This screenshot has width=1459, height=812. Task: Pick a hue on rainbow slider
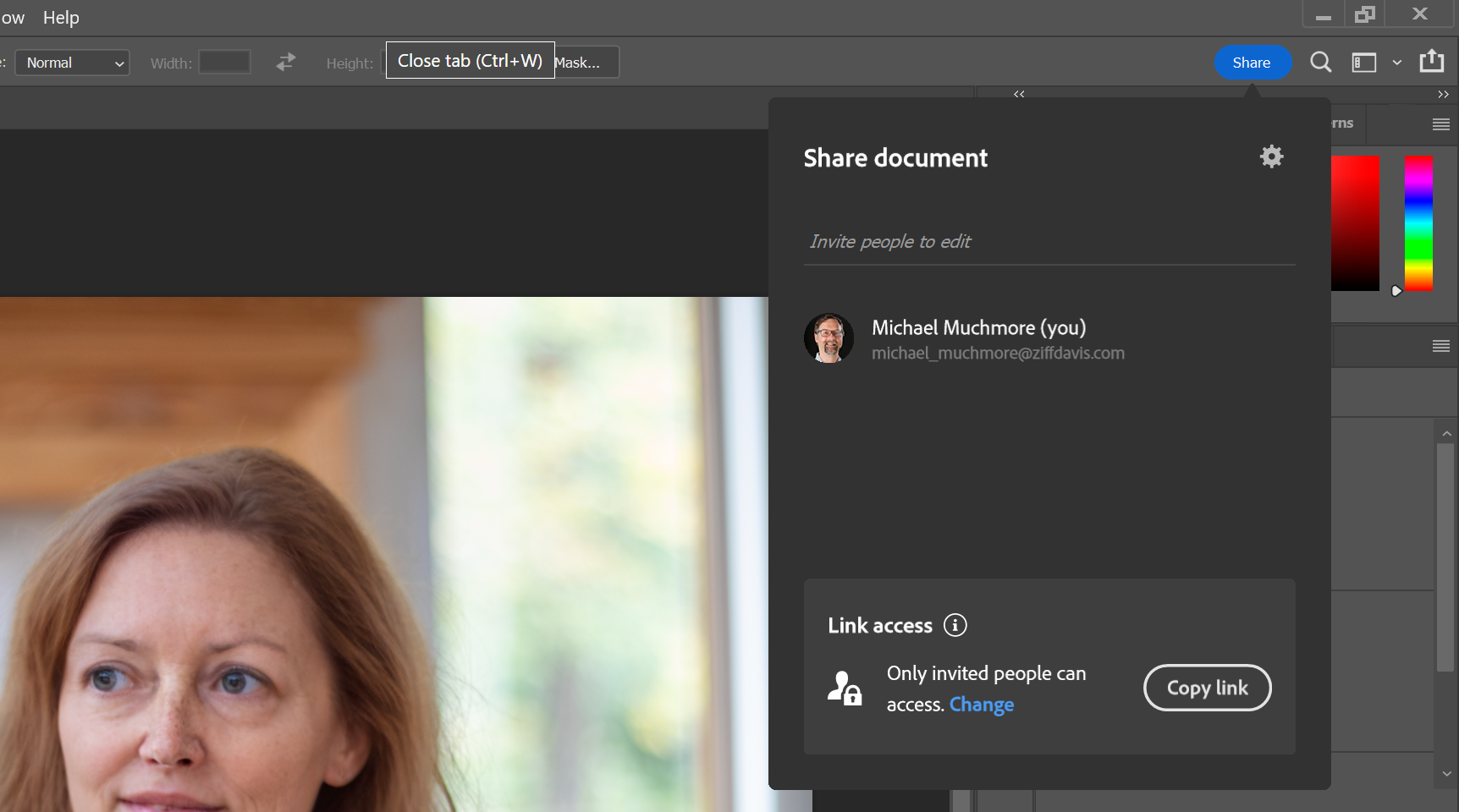(1418, 222)
